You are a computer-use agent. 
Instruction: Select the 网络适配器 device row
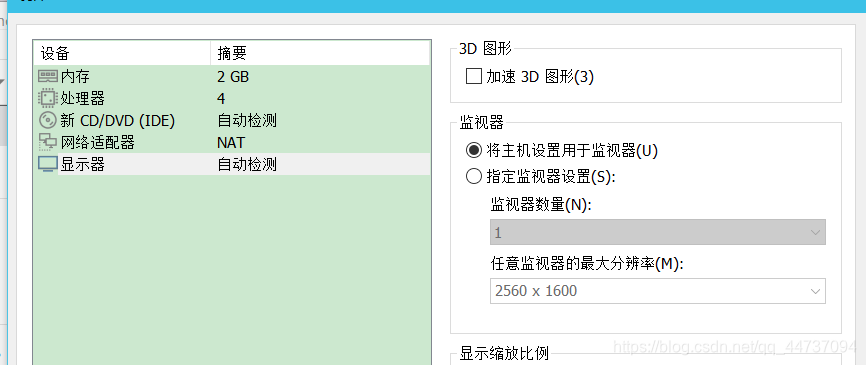coord(231,142)
